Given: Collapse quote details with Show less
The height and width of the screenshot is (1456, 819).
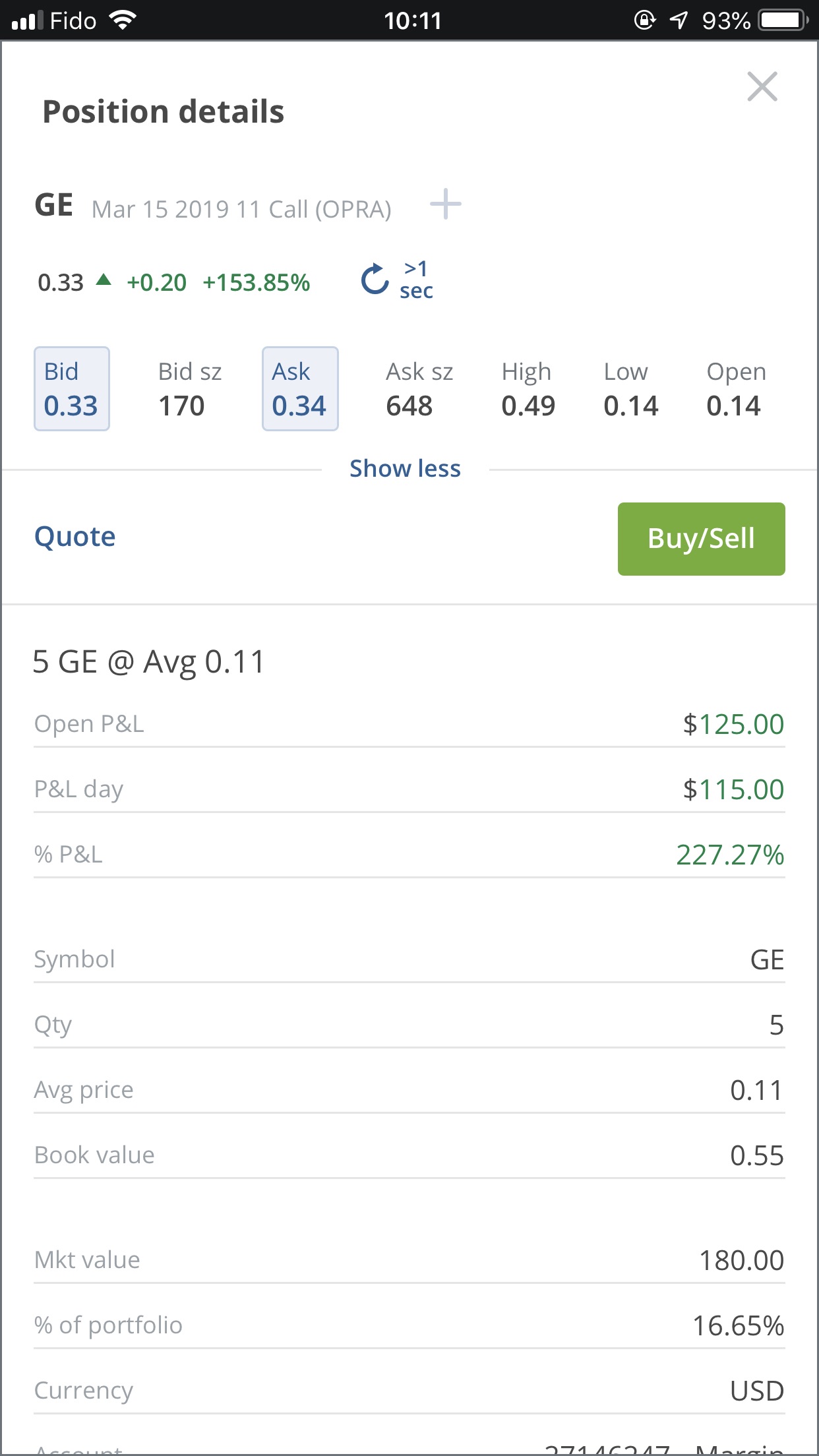Looking at the screenshot, I should point(405,469).
